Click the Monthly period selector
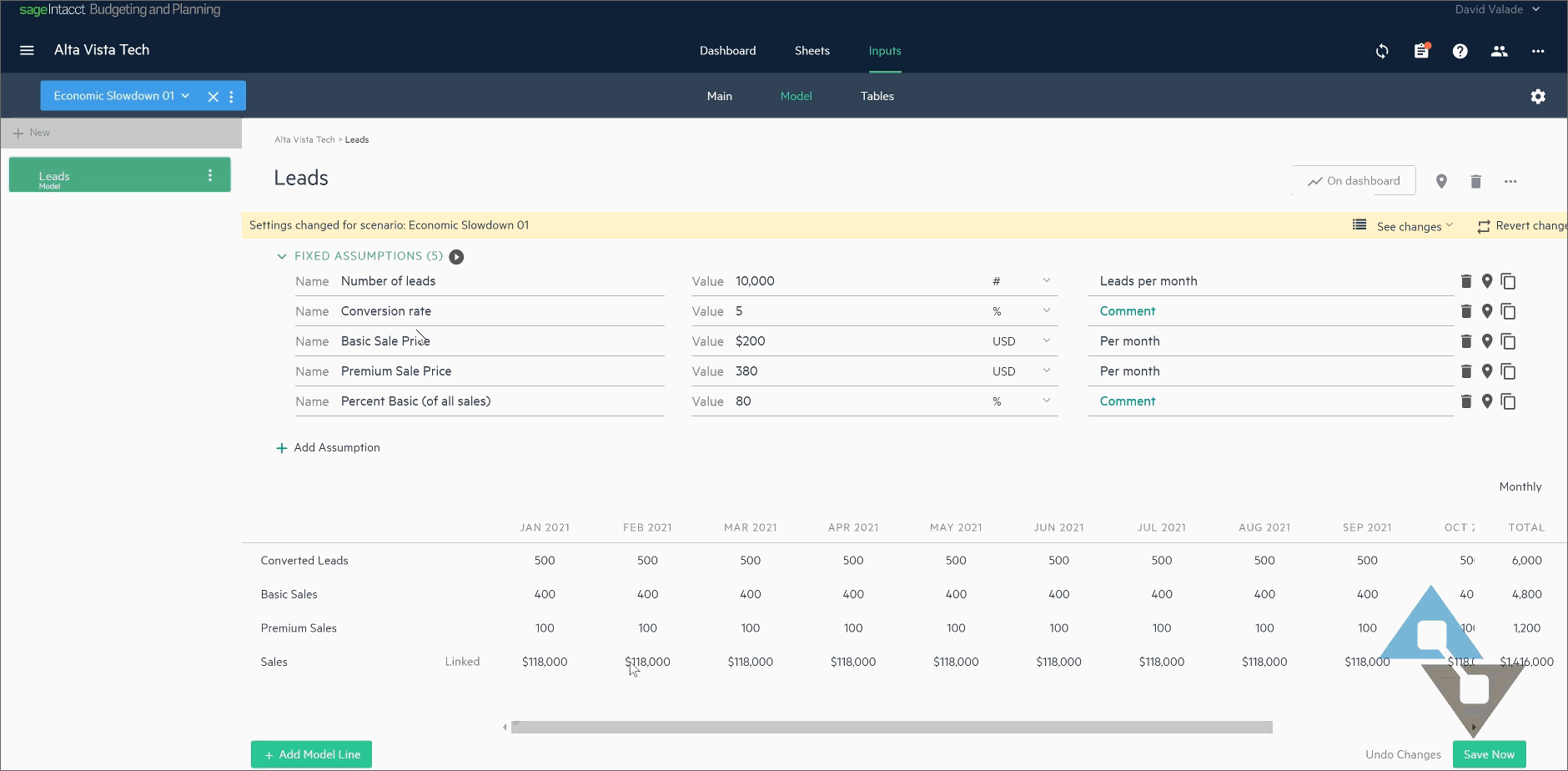The width and height of the screenshot is (1568, 771). click(1520, 487)
